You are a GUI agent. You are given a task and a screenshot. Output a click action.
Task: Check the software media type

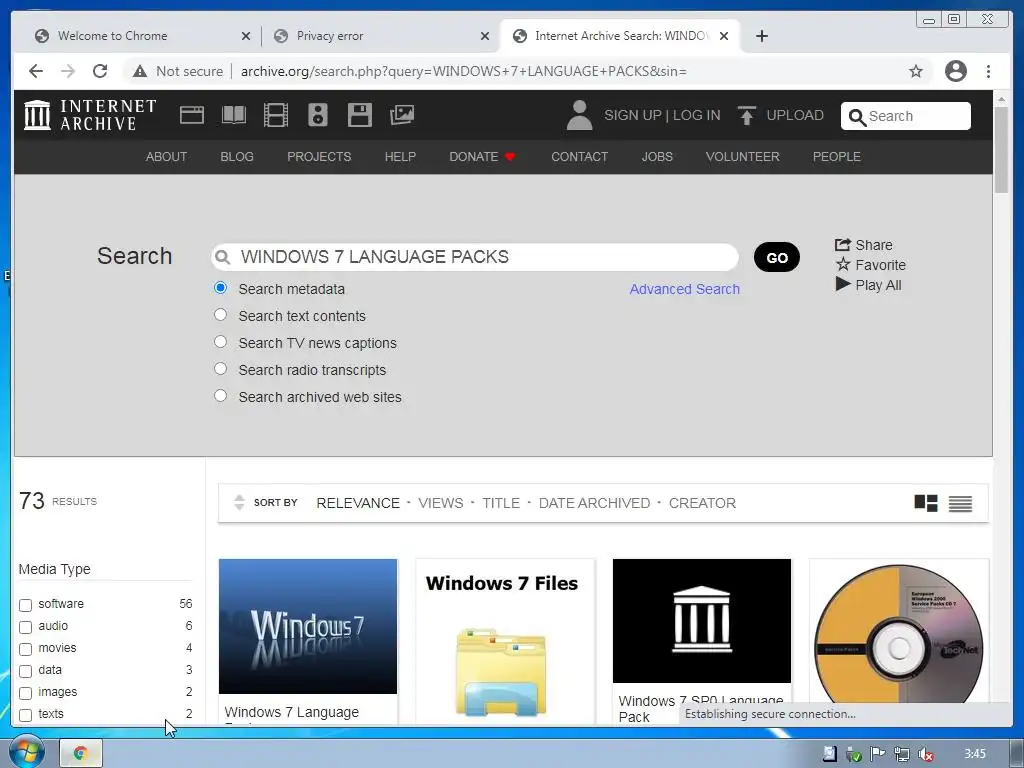[25, 605]
